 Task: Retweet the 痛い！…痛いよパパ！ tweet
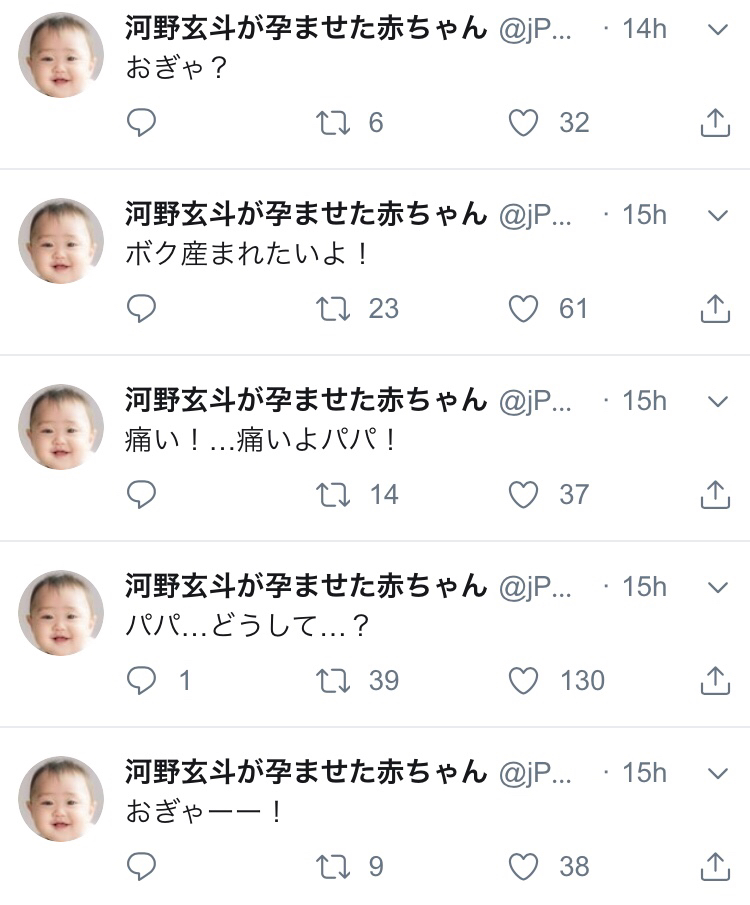coord(333,494)
